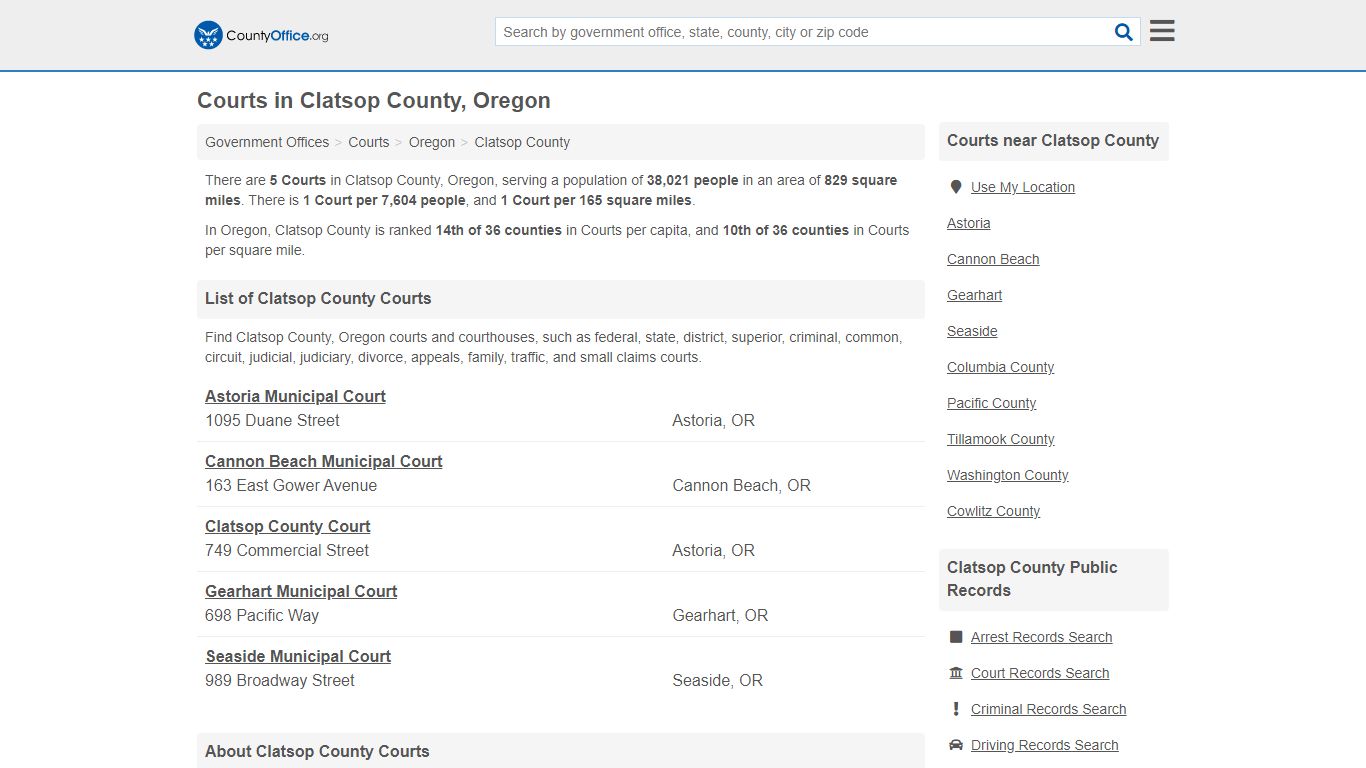Open Clatsop County Court listing

[x=288, y=526]
